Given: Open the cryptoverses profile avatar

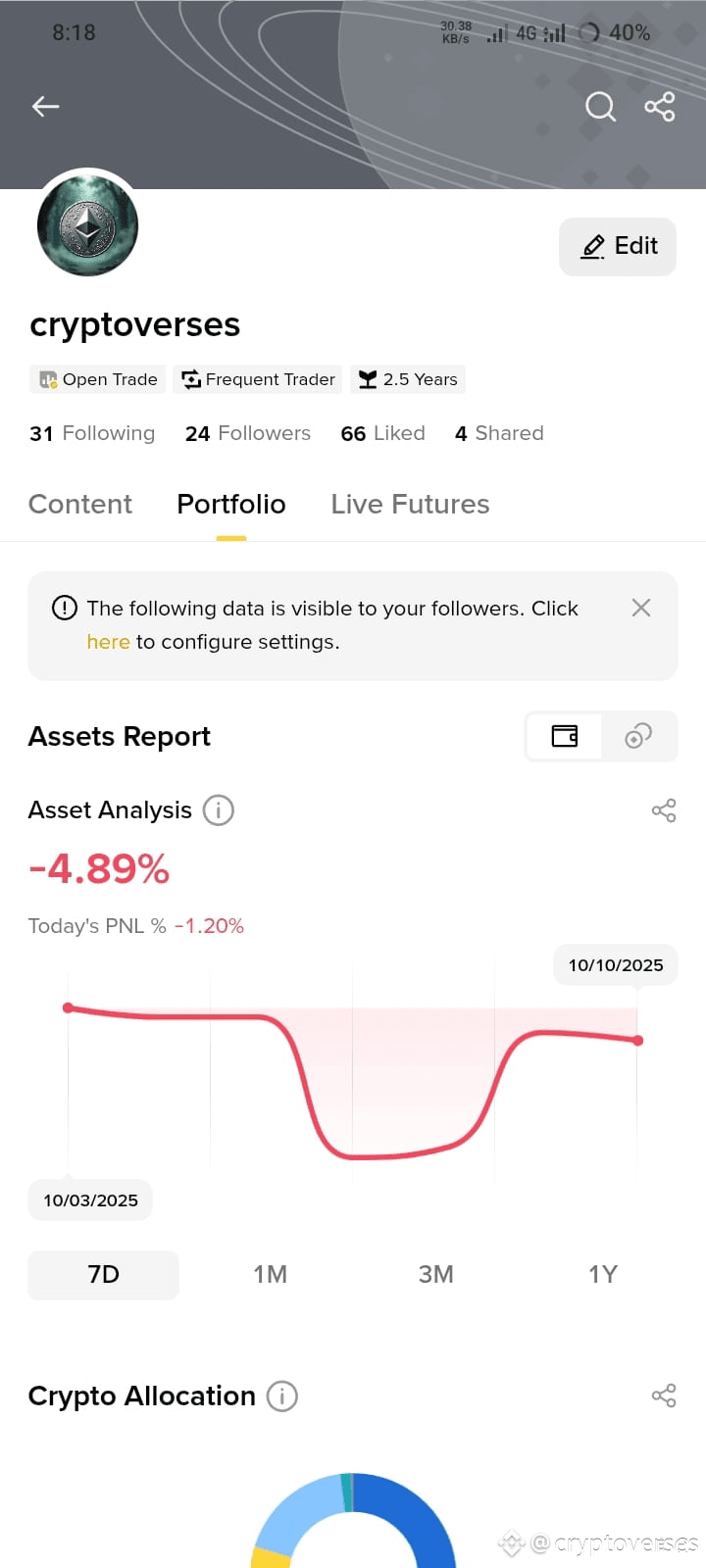Looking at the screenshot, I should pos(87,225).
